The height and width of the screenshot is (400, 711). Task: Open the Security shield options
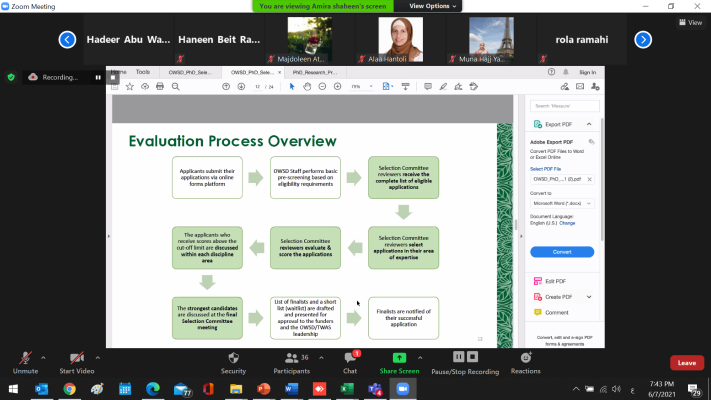(x=233, y=359)
